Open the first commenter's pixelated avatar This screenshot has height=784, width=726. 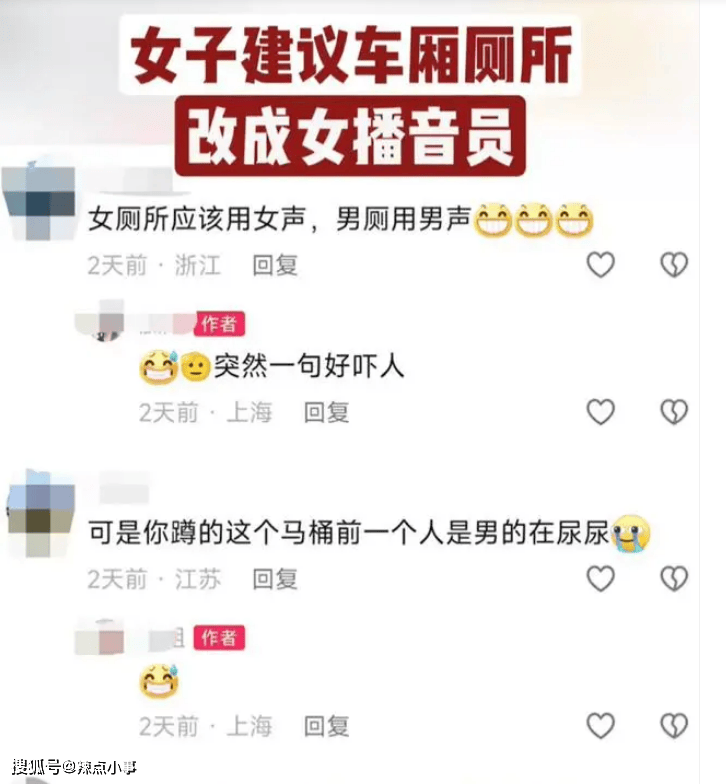[39, 202]
